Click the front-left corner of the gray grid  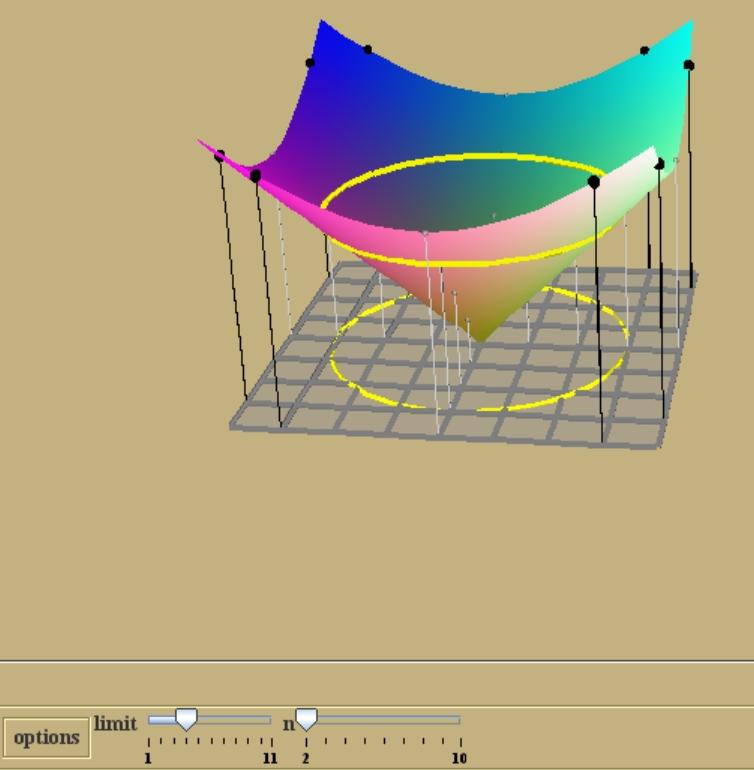pos(234,427)
